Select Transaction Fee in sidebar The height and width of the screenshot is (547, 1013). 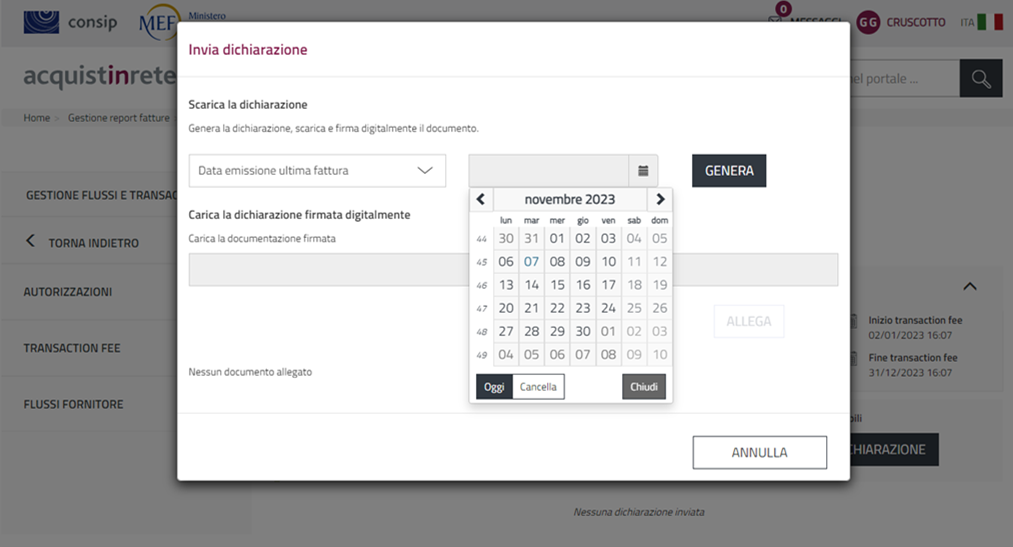pos(72,348)
